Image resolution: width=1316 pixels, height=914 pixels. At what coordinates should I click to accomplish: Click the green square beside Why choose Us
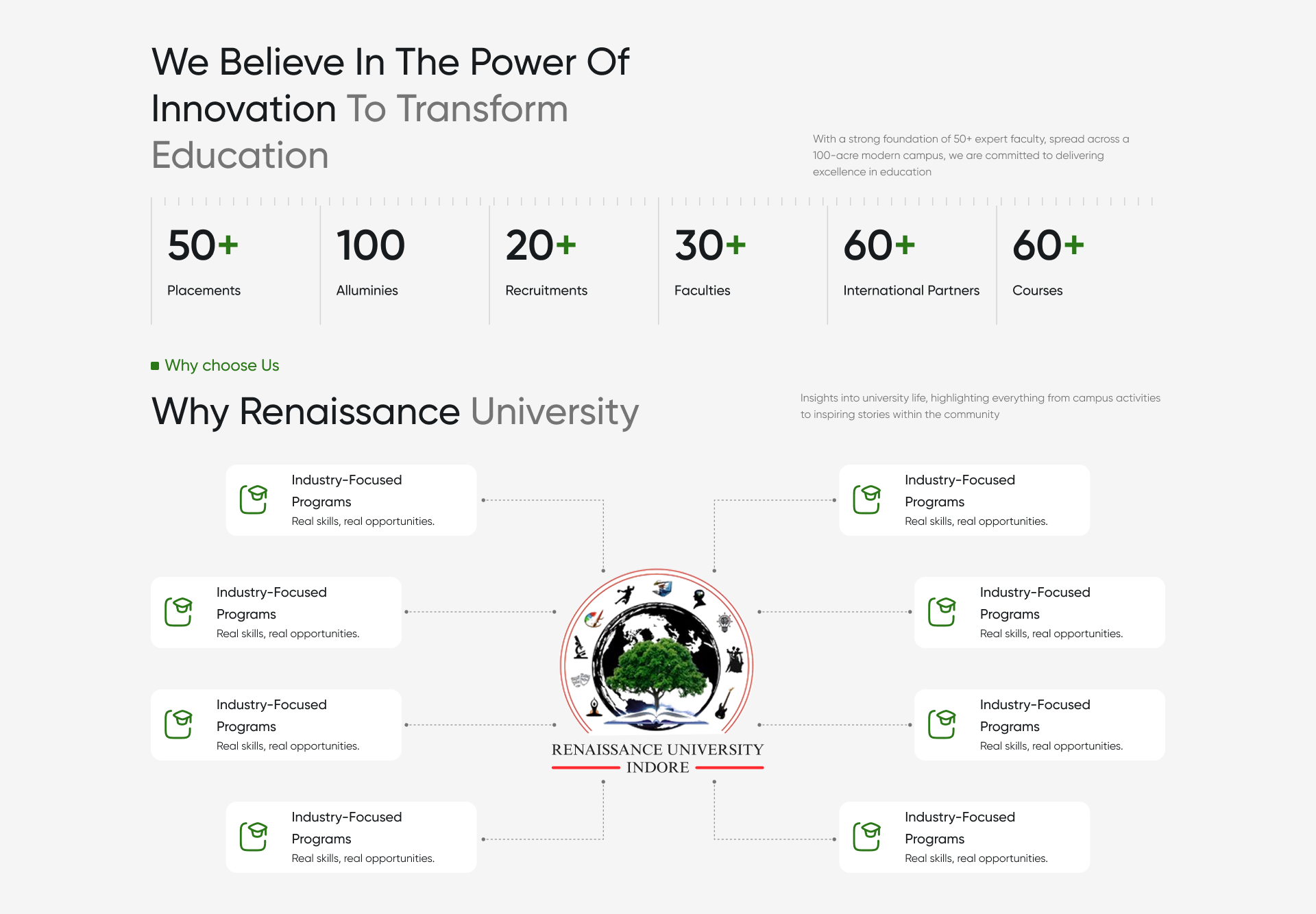pyautogui.click(x=155, y=366)
